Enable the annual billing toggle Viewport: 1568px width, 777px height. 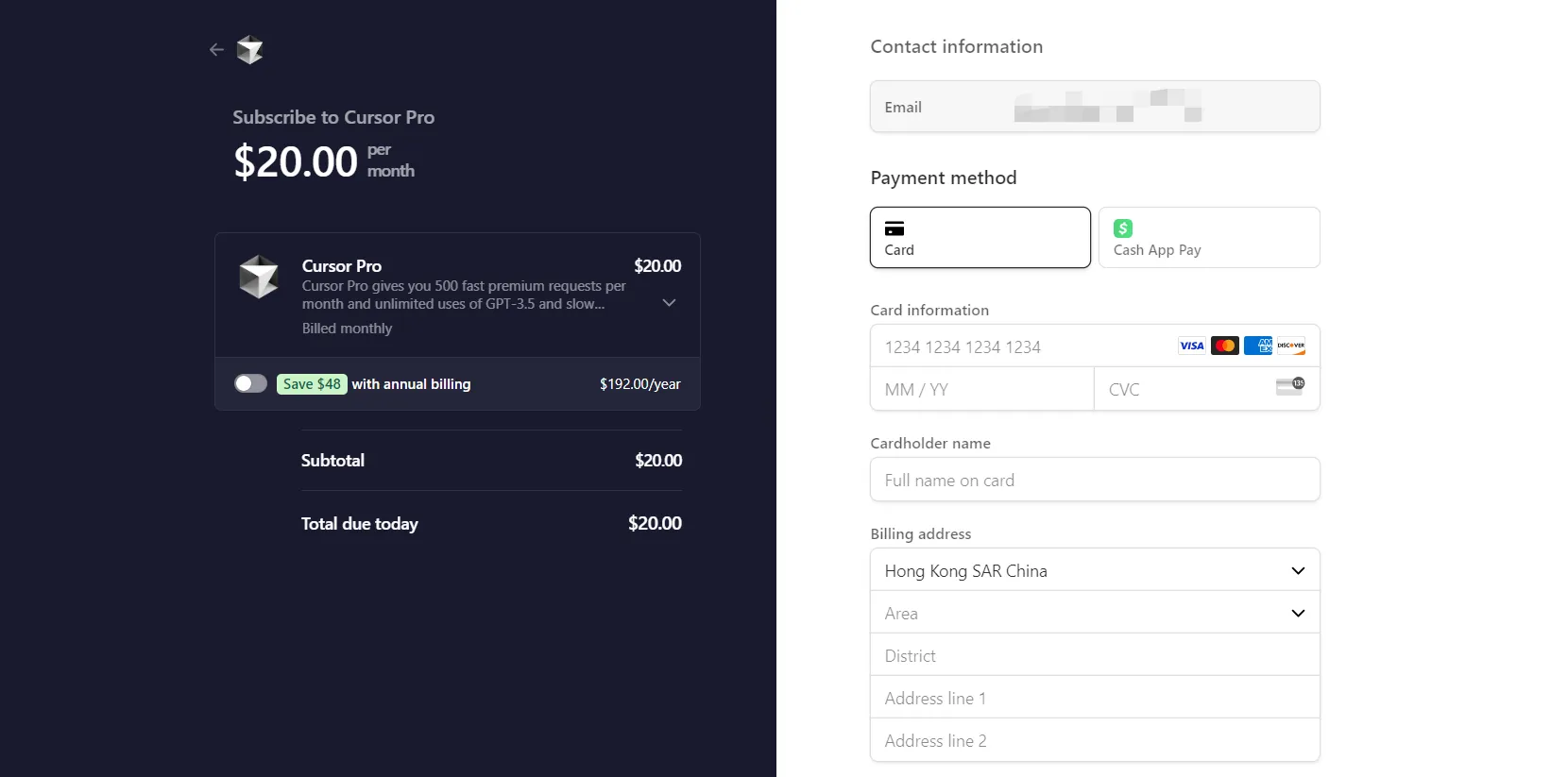click(250, 383)
